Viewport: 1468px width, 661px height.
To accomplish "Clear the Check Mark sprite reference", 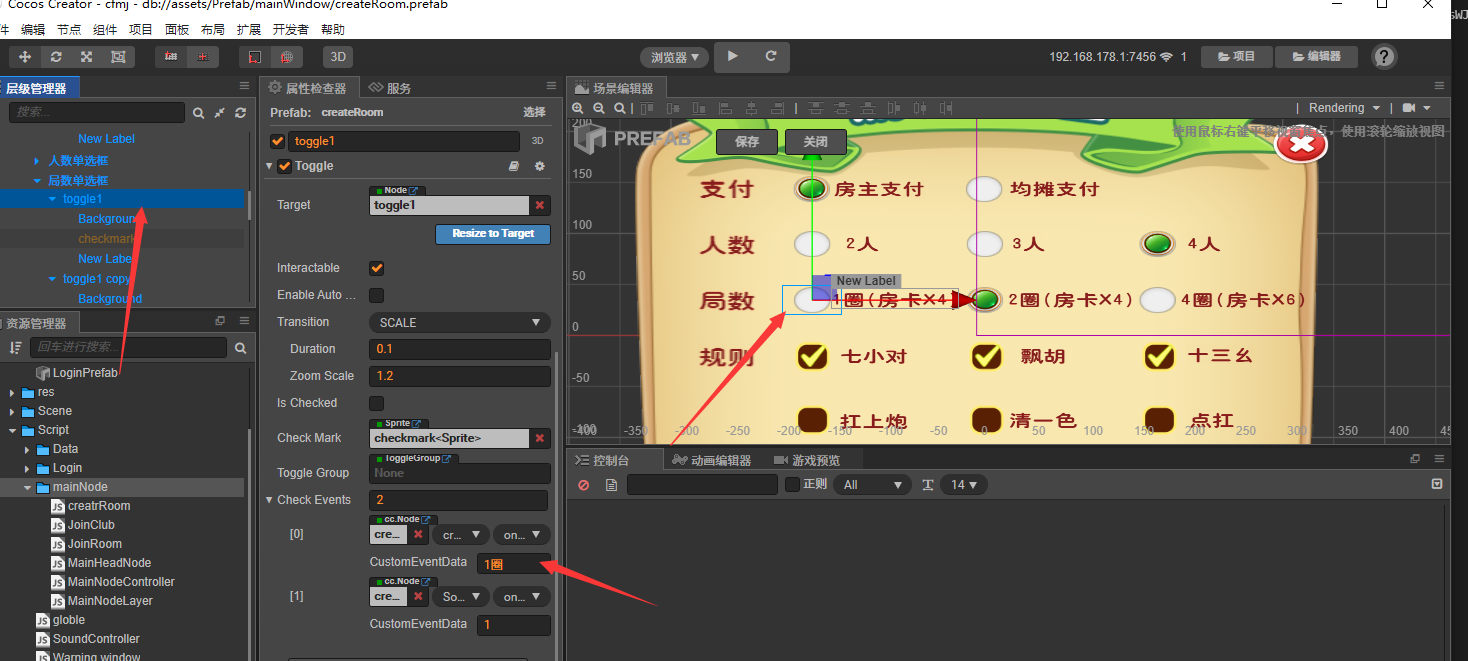I will [x=540, y=438].
